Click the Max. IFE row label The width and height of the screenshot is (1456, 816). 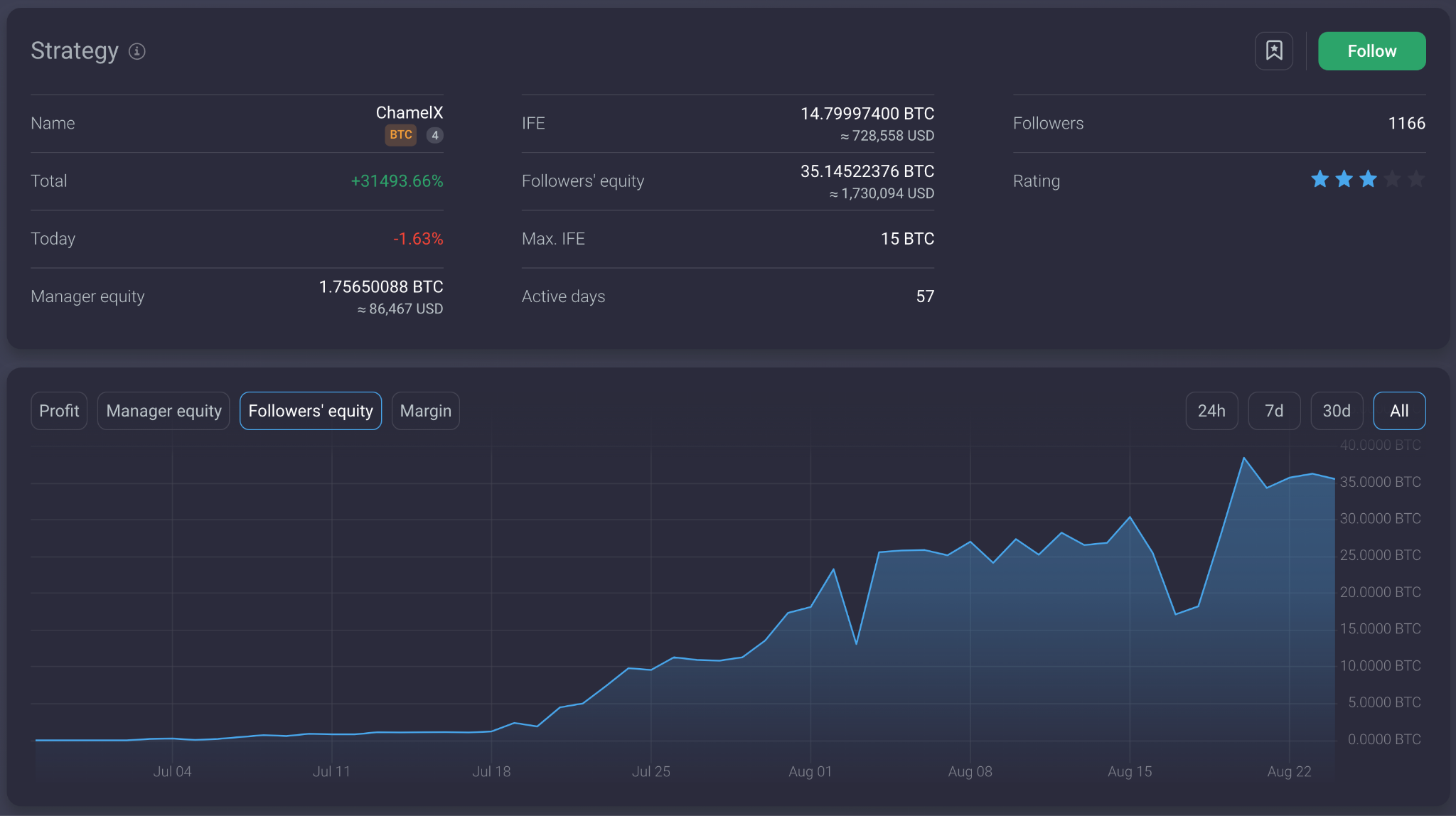coord(553,239)
